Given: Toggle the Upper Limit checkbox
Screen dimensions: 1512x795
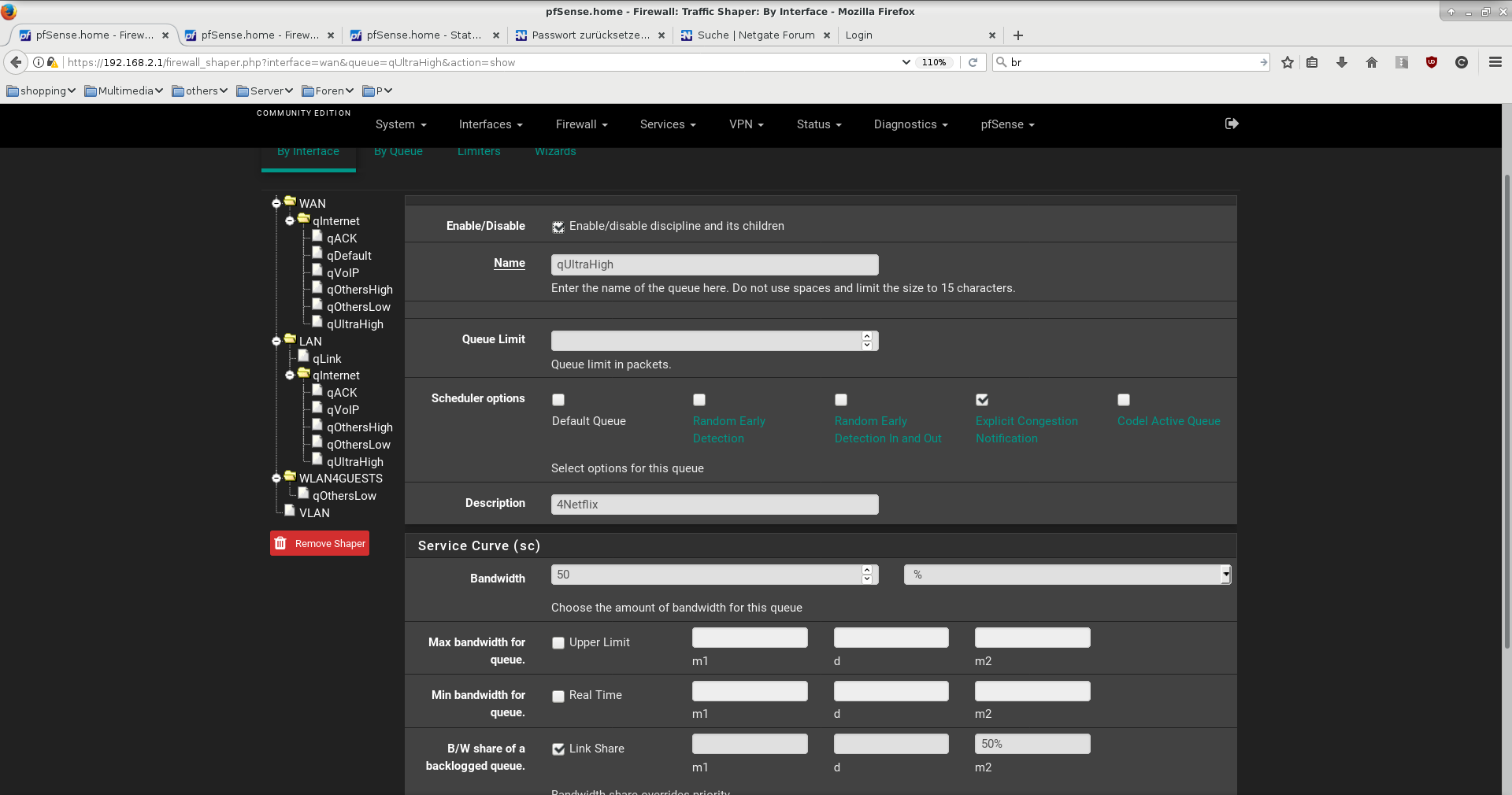Looking at the screenshot, I should 558,643.
